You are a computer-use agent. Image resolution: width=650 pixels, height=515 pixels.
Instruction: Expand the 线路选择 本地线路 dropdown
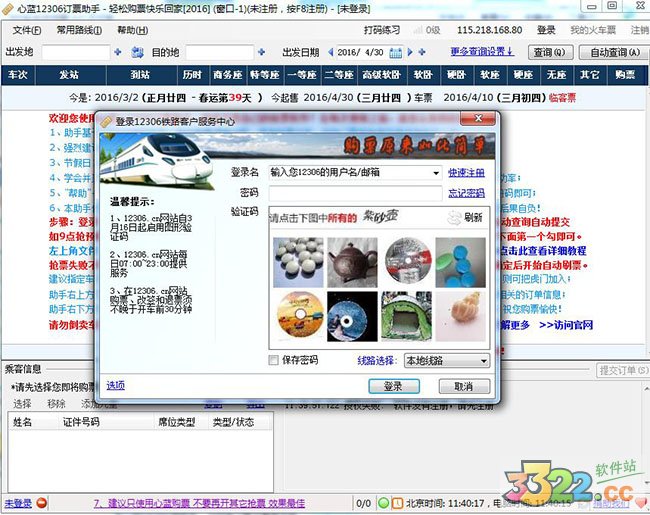pyautogui.click(x=446, y=360)
